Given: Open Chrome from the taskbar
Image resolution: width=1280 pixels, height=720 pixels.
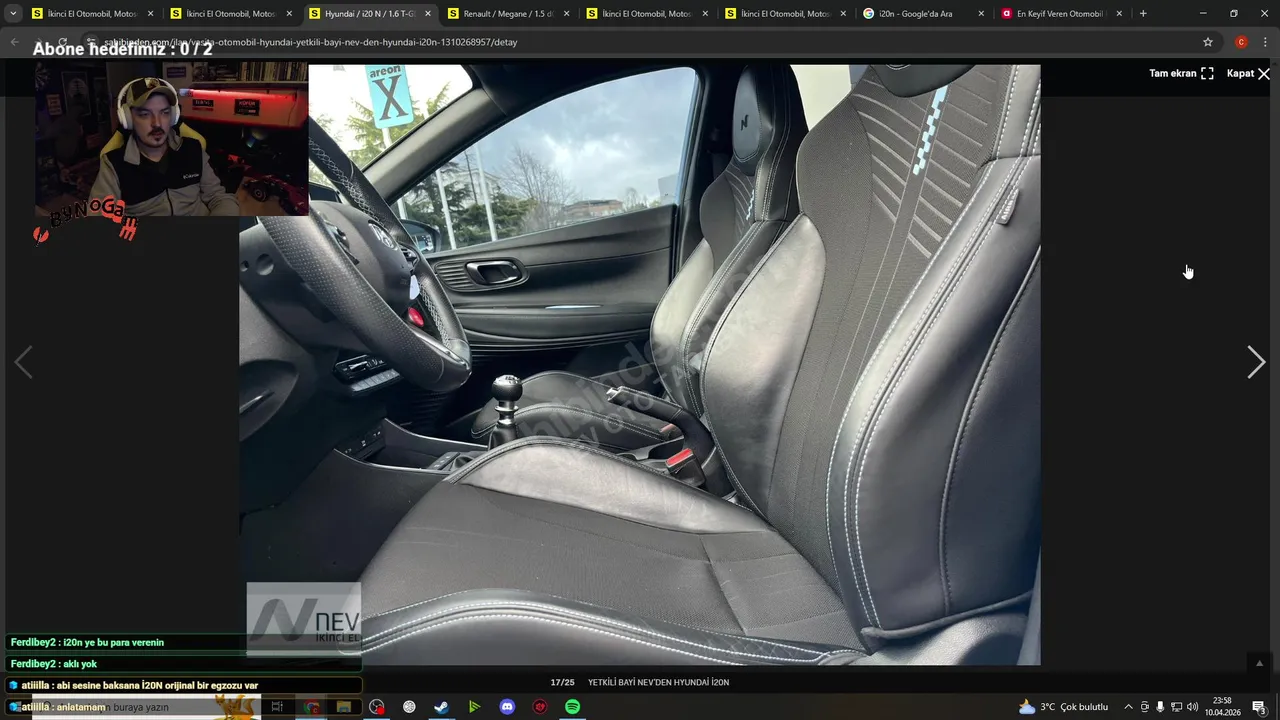Looking at the screenshot, I should pyautogui.click(x=311, y=707).
